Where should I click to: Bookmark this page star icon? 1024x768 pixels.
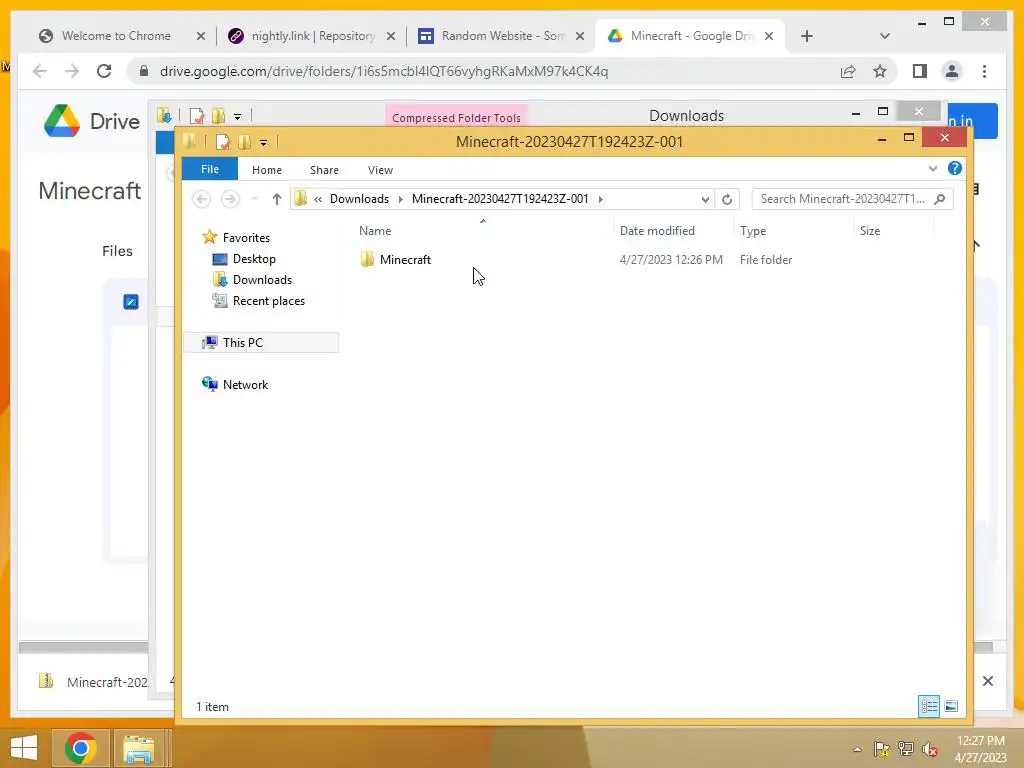pos(880,71)
